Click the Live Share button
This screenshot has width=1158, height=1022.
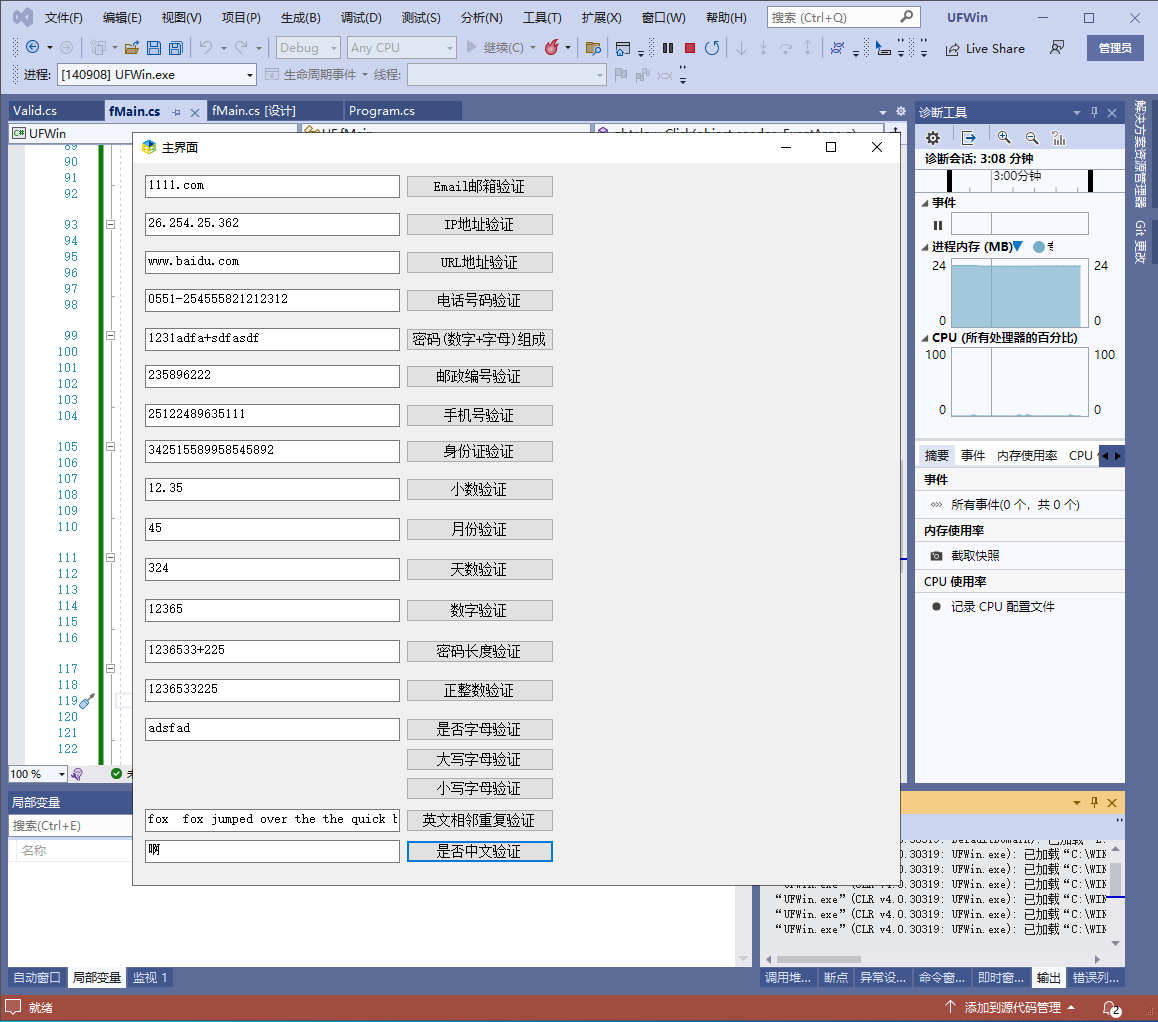(985, 49)
